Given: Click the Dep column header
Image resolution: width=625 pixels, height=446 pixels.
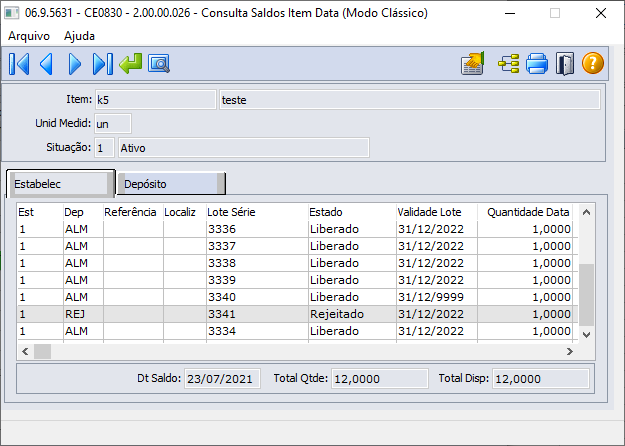Looking at the screenshot, I should click(x=83, y=212).
